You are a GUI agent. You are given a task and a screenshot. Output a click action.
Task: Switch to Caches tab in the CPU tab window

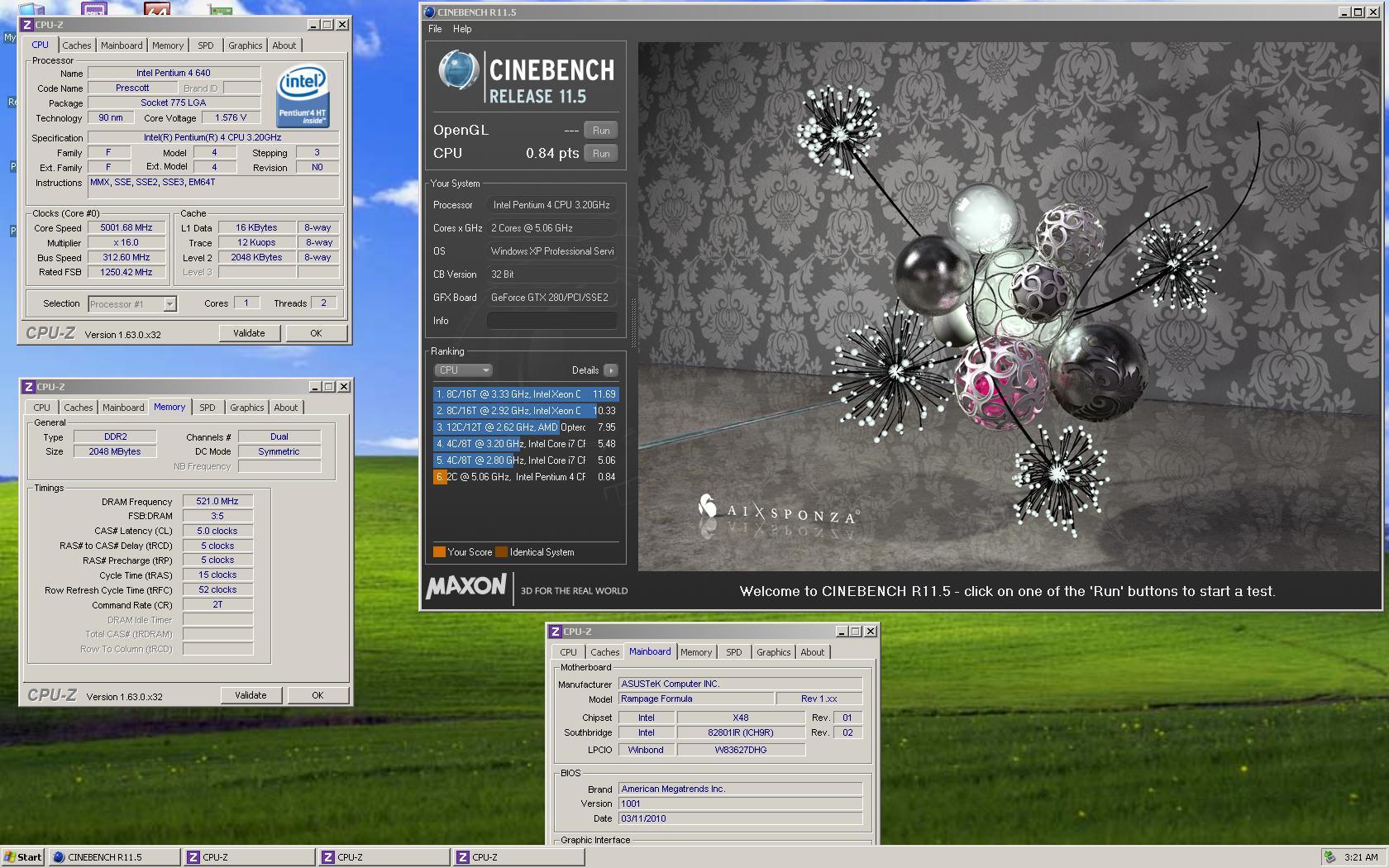pos(77,45)
